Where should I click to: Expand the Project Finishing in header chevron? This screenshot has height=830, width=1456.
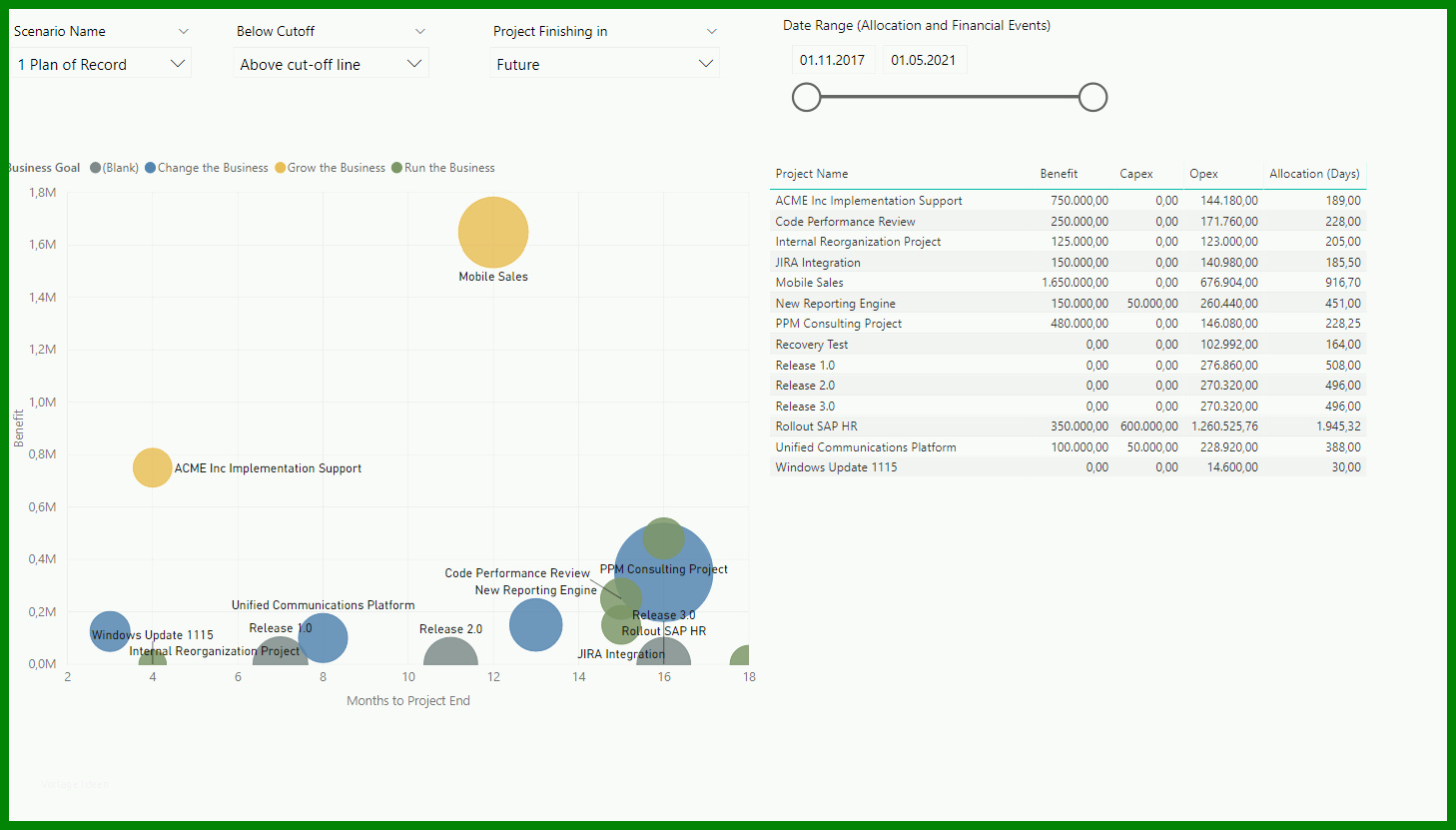[711, 31]
